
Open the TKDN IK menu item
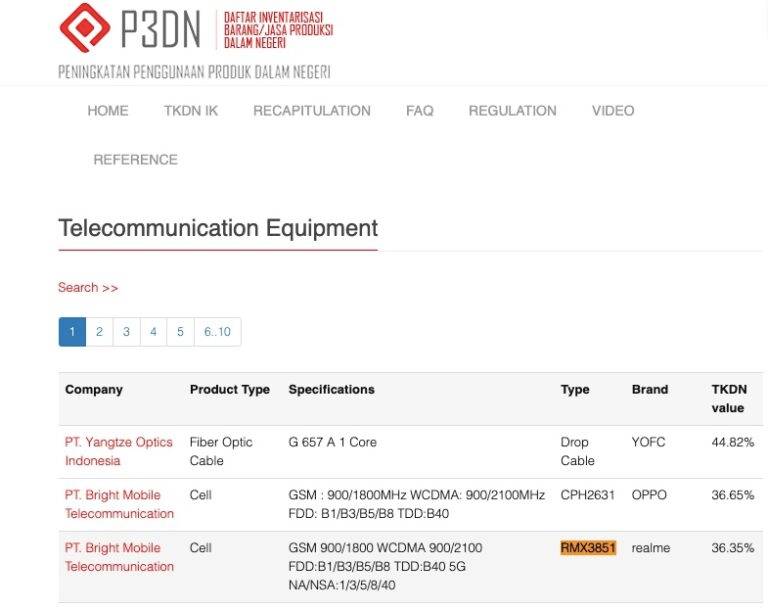point(191,111)
